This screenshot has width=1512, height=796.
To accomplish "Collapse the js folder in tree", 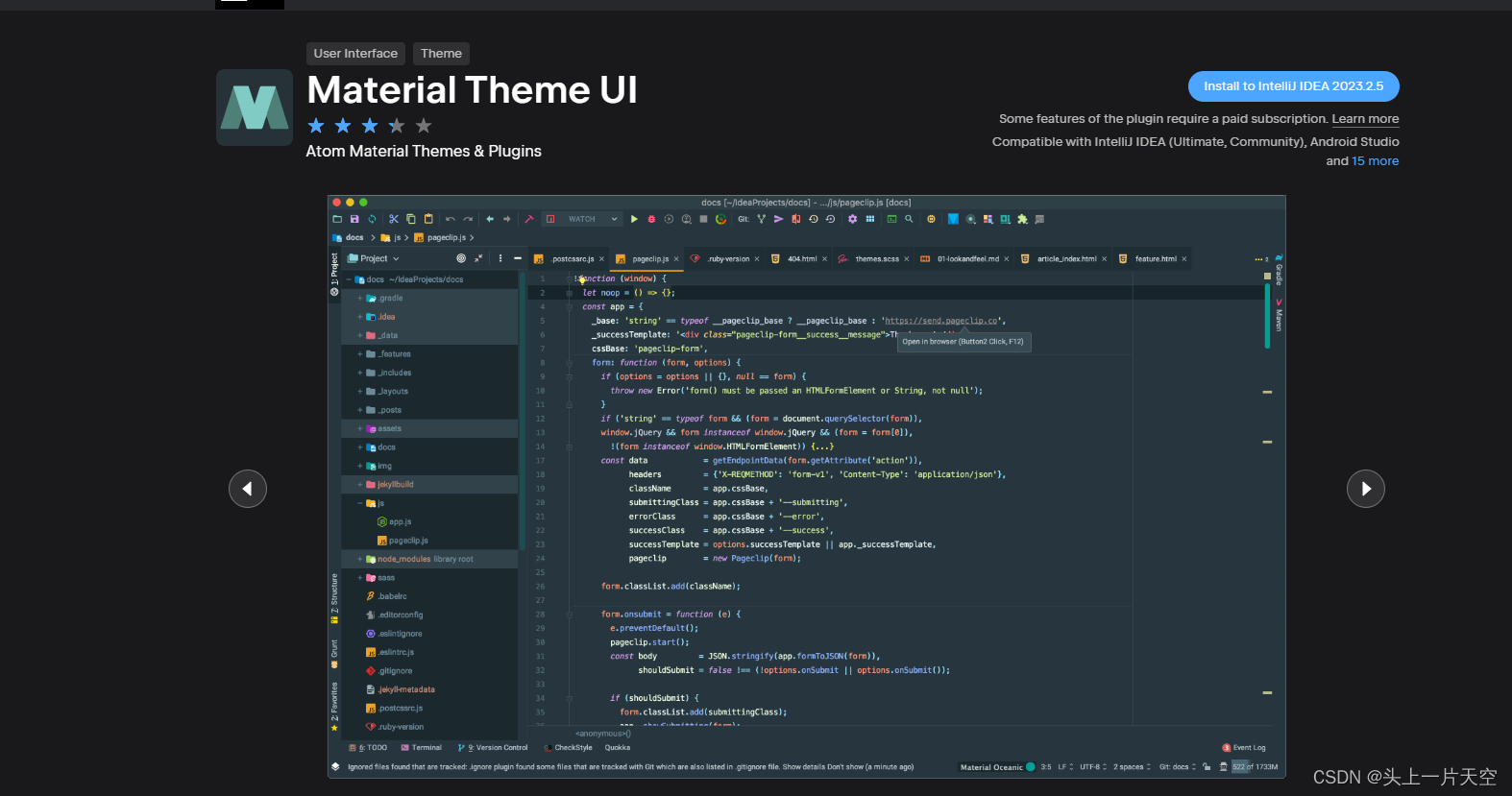I will point(360,503).
